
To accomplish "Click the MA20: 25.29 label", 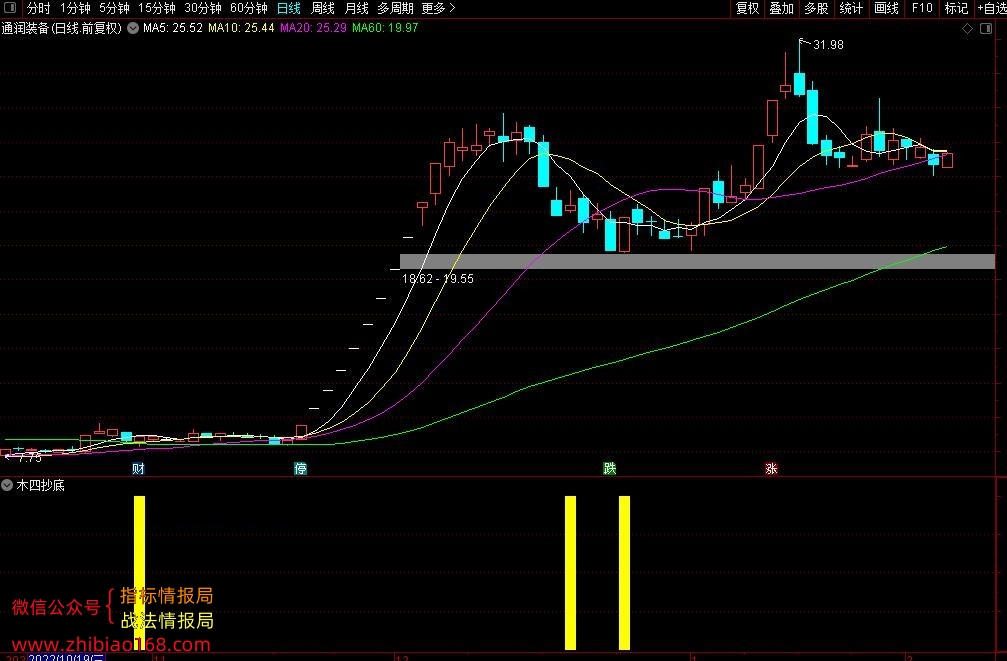I will click(313, 28).
